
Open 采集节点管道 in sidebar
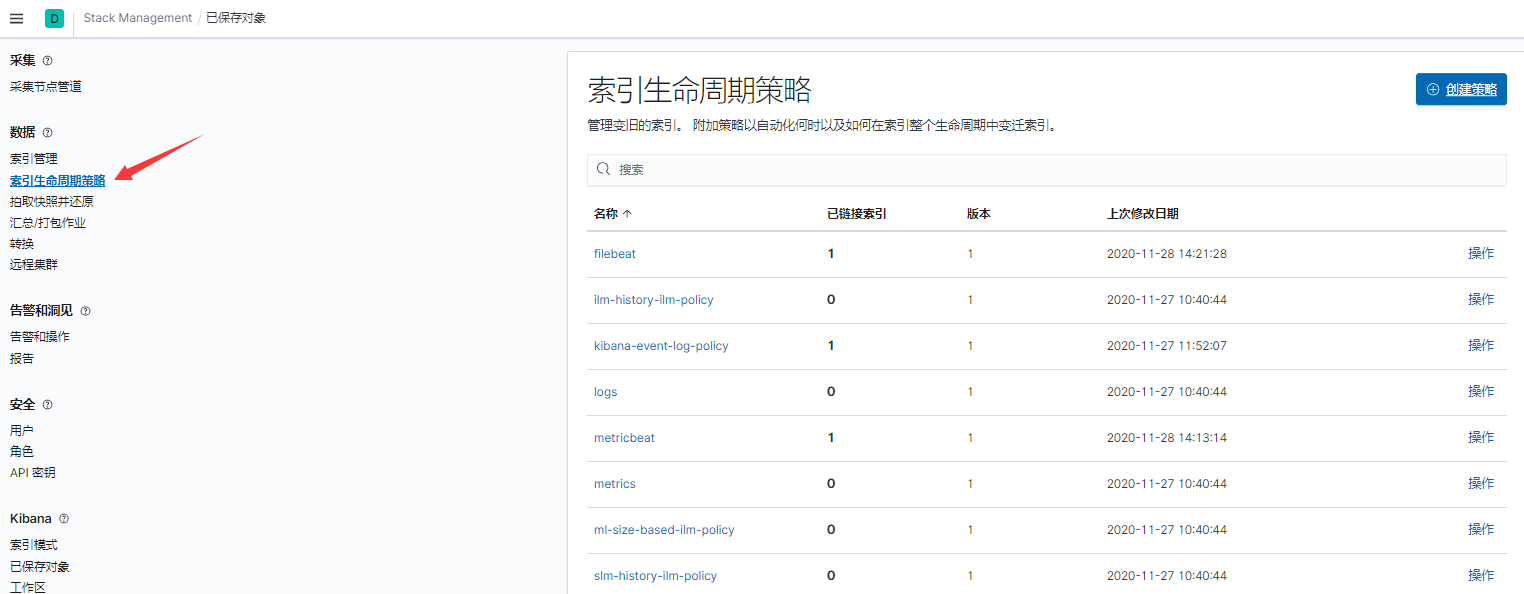(46, 87)
